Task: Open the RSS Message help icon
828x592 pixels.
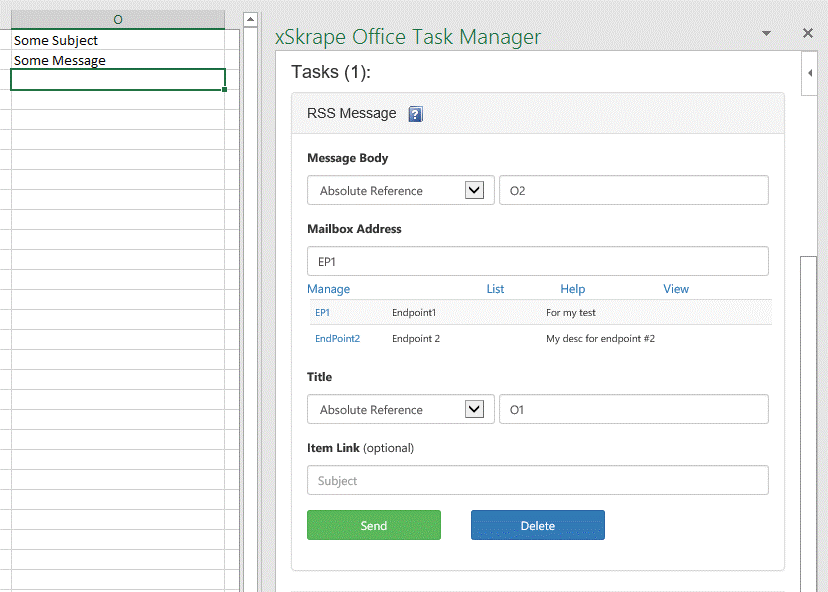Action: coord(416,114)
